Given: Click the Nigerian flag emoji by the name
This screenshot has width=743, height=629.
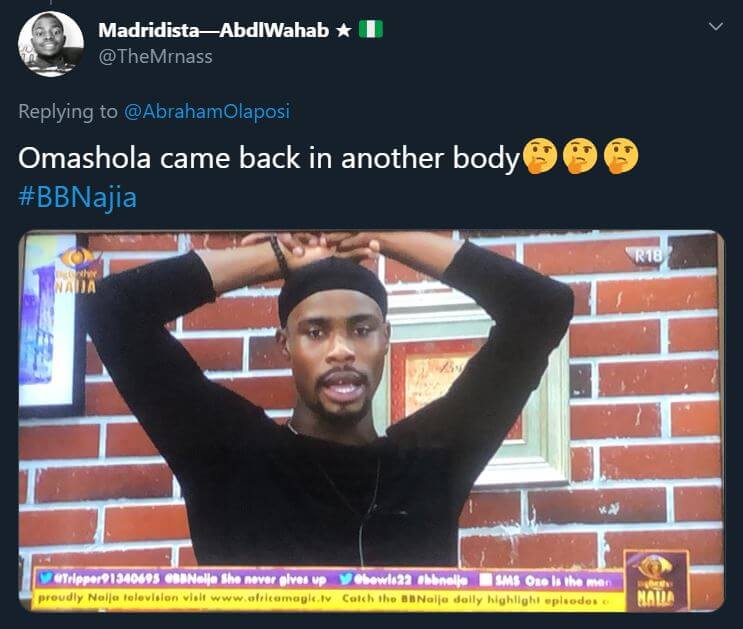Looking at the screenshot, I should (371, 30).
